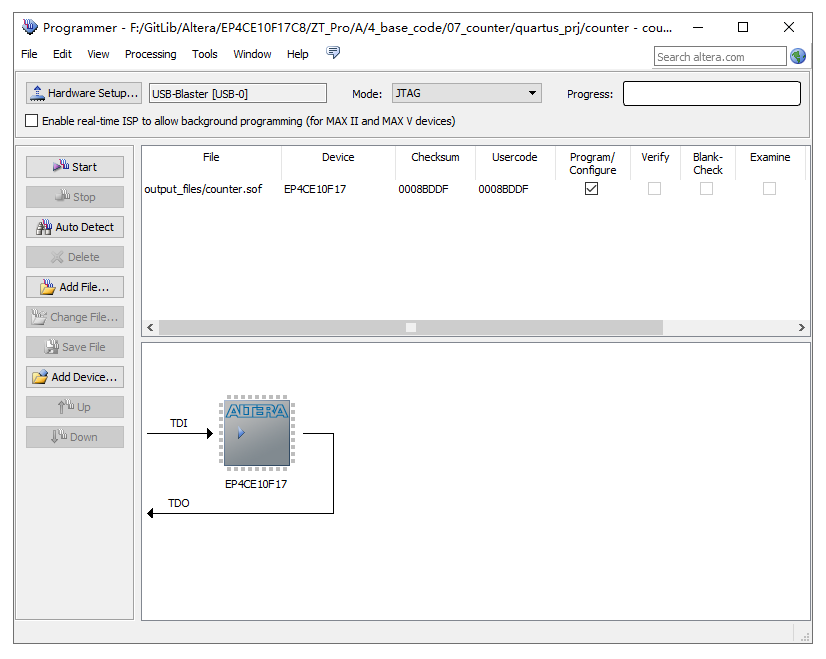Image resolution: width=826 pixels, height=659 pixels.
Task: Toggle the Examine checkbox for counter.sof
Action: [770, 189]
